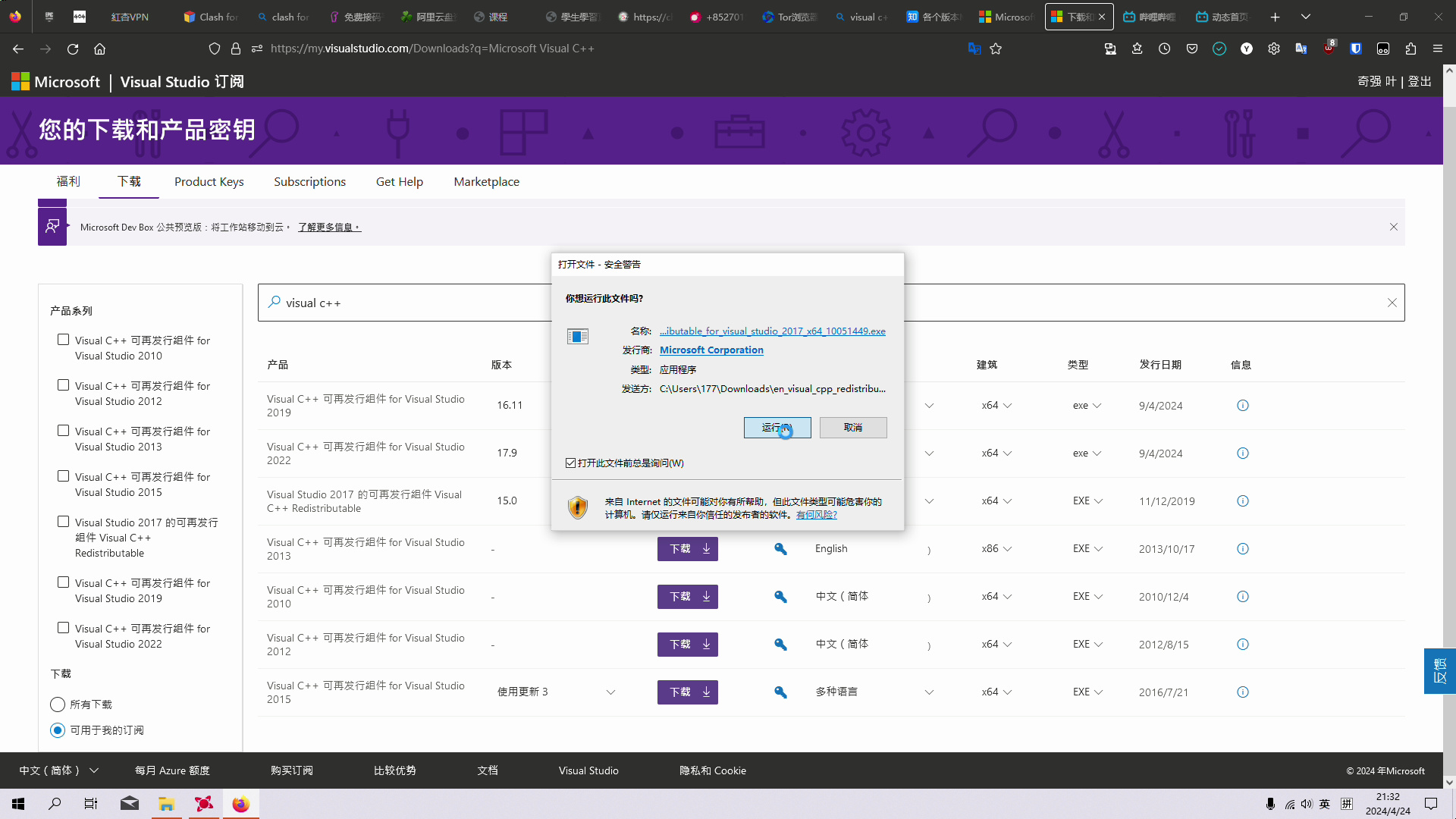Click 取消 button in security warning
This screenshot has width=1456, height=819.
point(853,428)
